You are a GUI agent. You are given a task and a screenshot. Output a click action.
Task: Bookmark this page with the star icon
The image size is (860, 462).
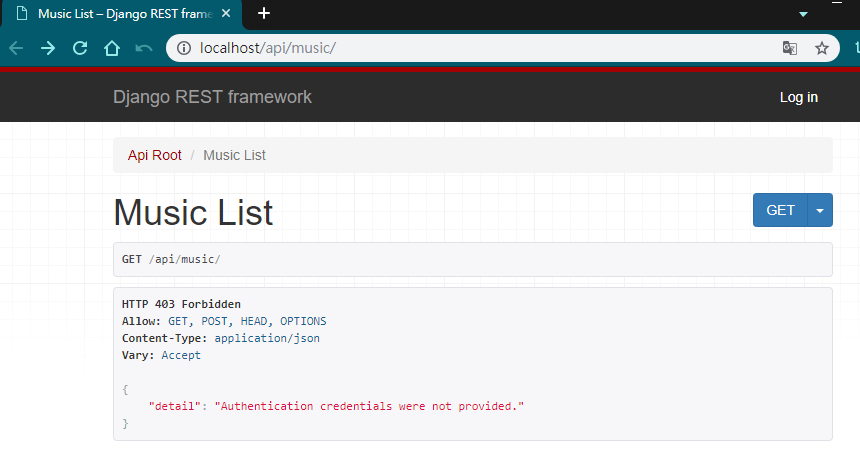[x=822, y=48]
